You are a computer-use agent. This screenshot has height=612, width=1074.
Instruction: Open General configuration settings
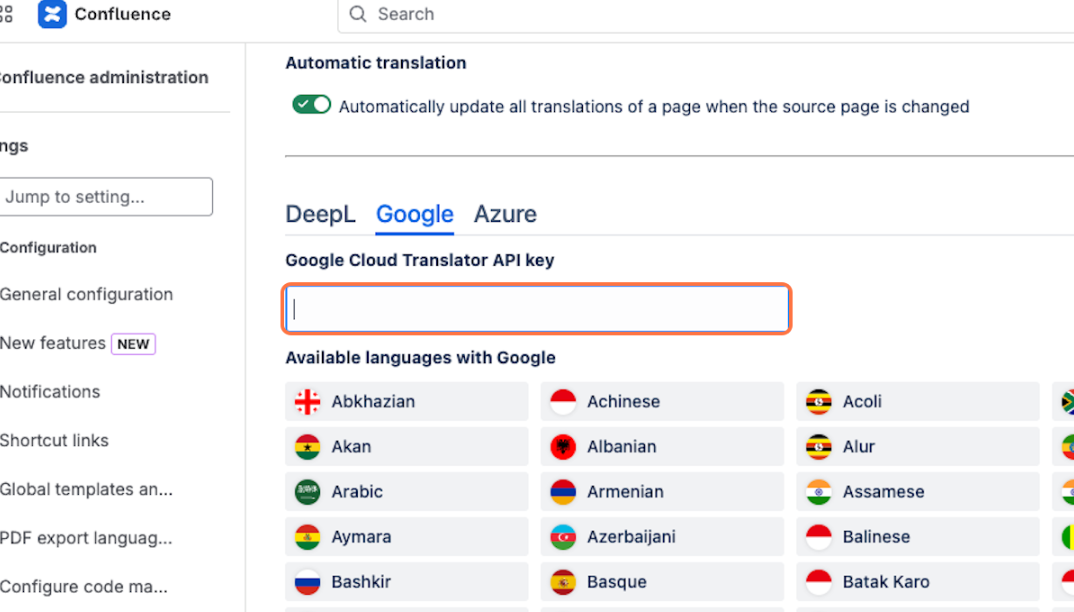coord(86,295)
